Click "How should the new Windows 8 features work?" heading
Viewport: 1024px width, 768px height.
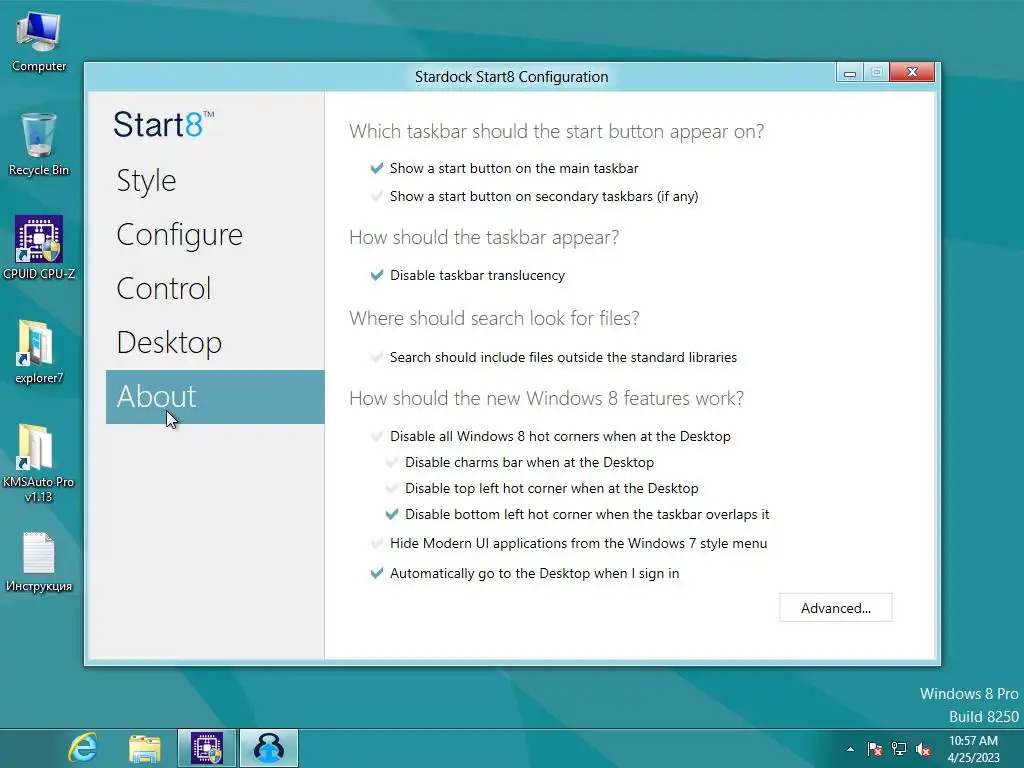tap(547, 398)
